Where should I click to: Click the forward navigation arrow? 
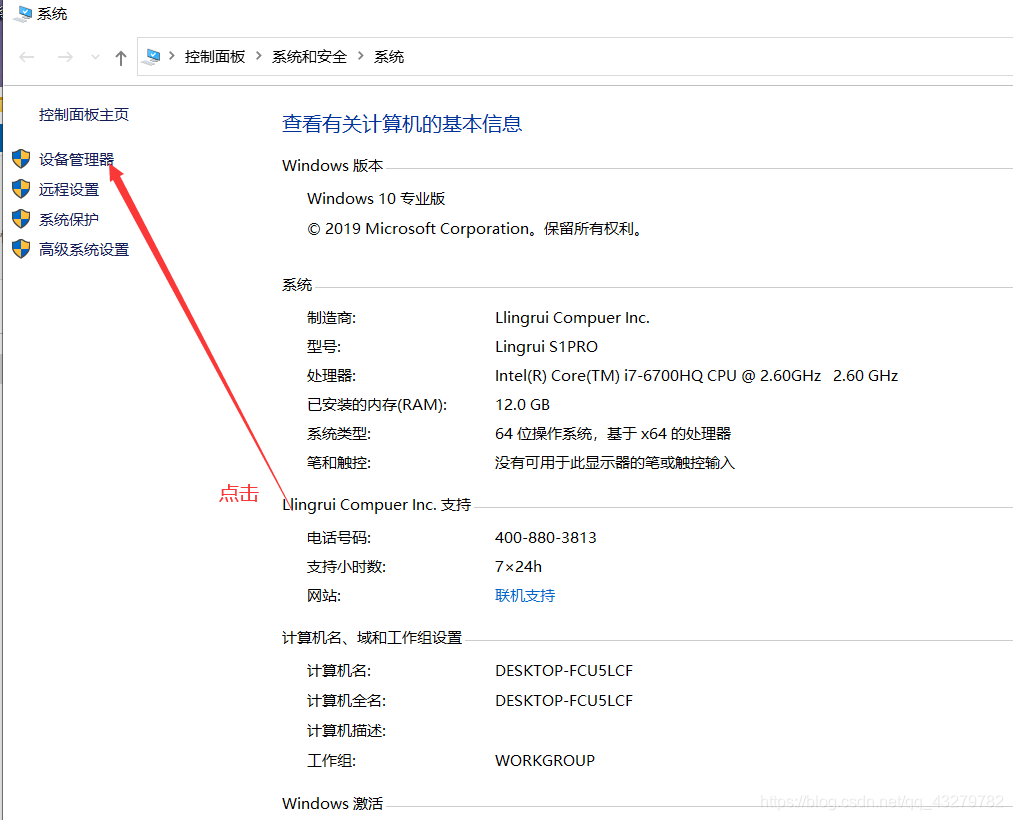pos(65,58)
